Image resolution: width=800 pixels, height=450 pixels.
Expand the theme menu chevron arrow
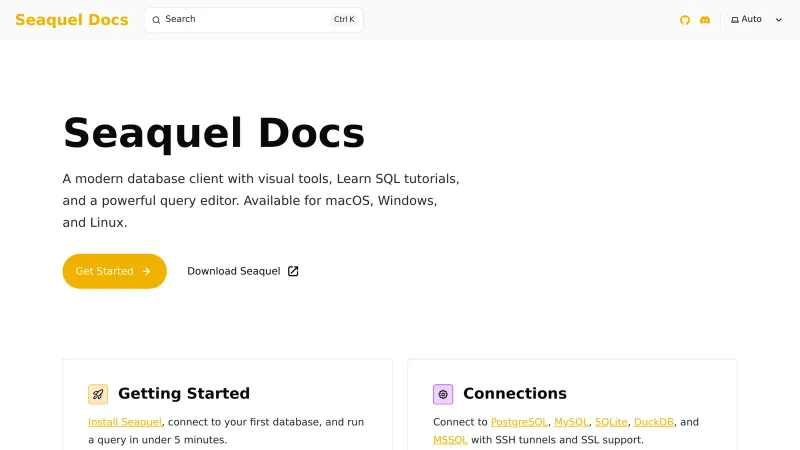coord(779,20)
